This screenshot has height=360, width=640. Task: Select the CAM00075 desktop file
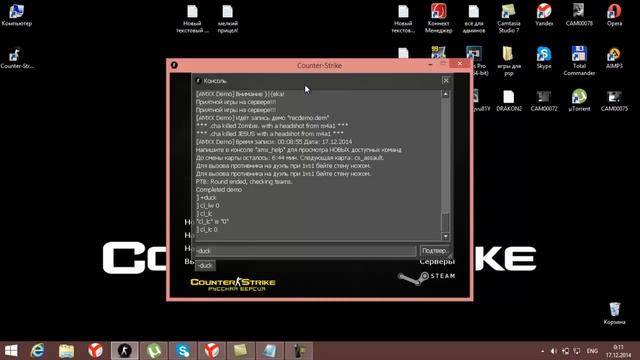(614, 101)
